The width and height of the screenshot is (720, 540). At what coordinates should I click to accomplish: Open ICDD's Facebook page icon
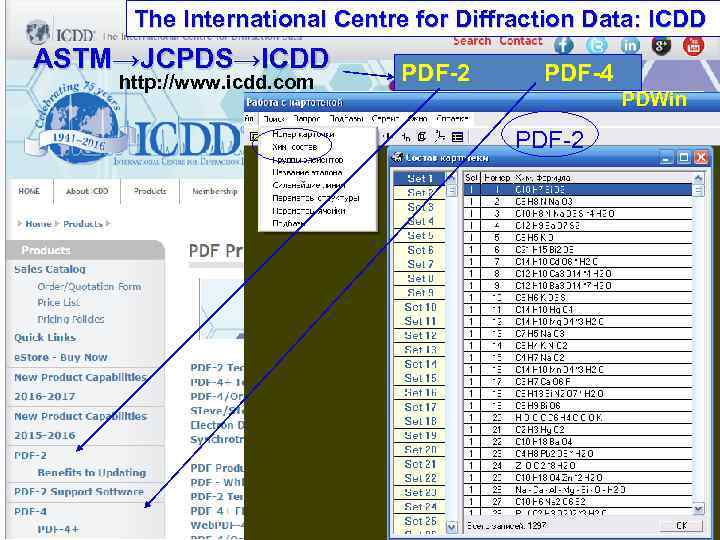tap(563, 45)
